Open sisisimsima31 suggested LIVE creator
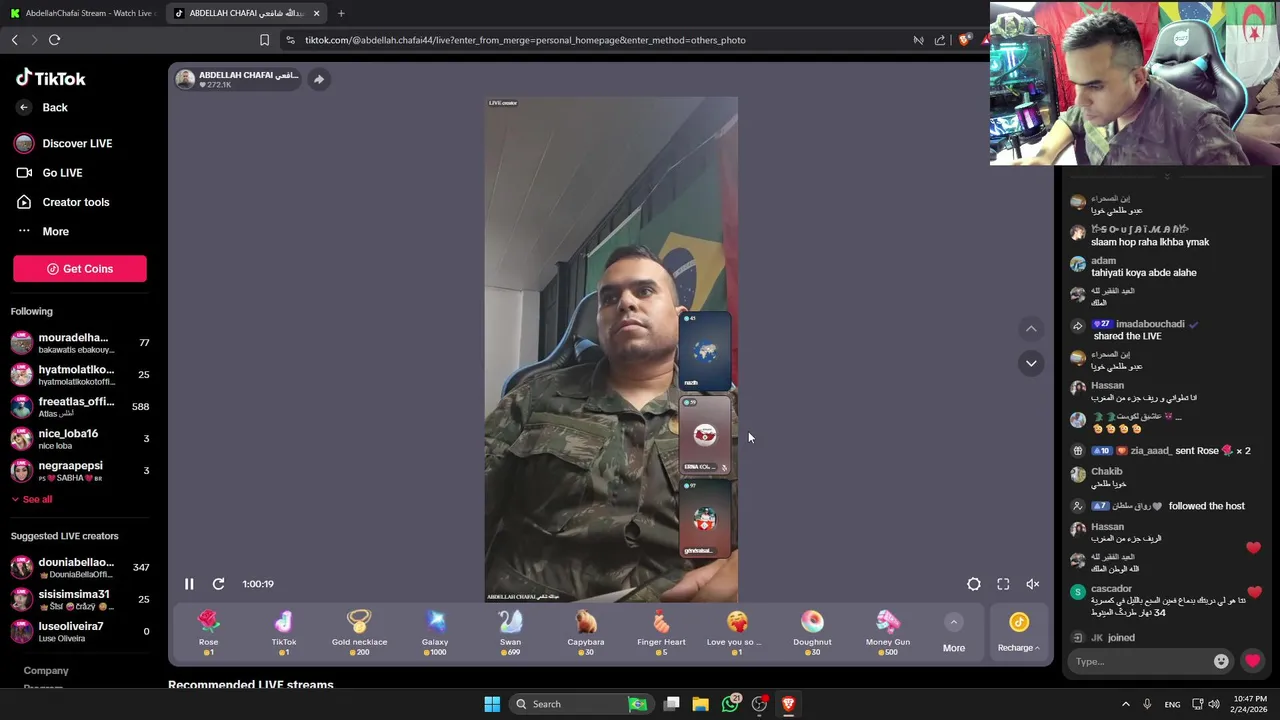Screen dimensions: 1280x720 80,599
